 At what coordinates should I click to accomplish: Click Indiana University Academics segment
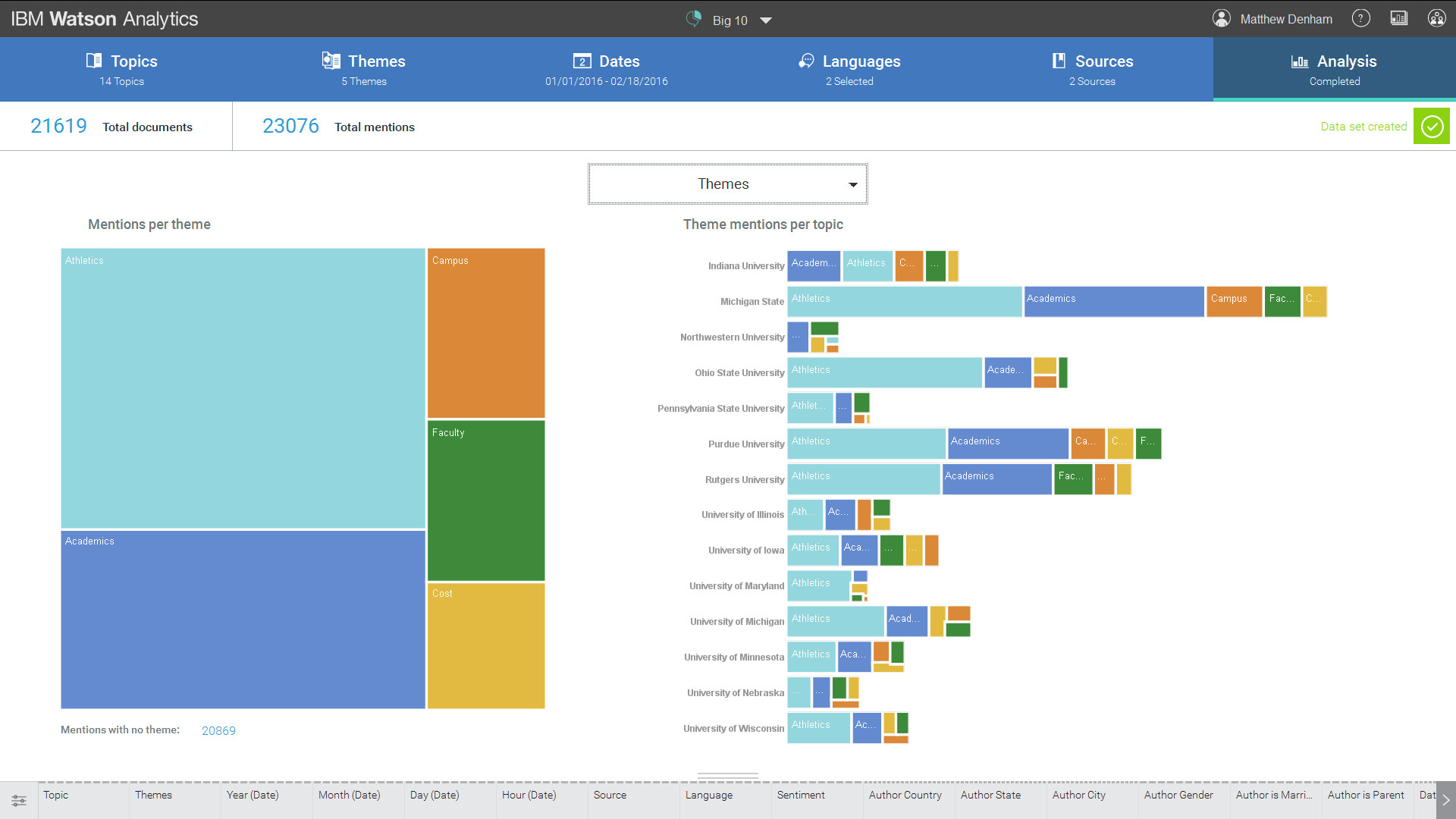point(814,266)
